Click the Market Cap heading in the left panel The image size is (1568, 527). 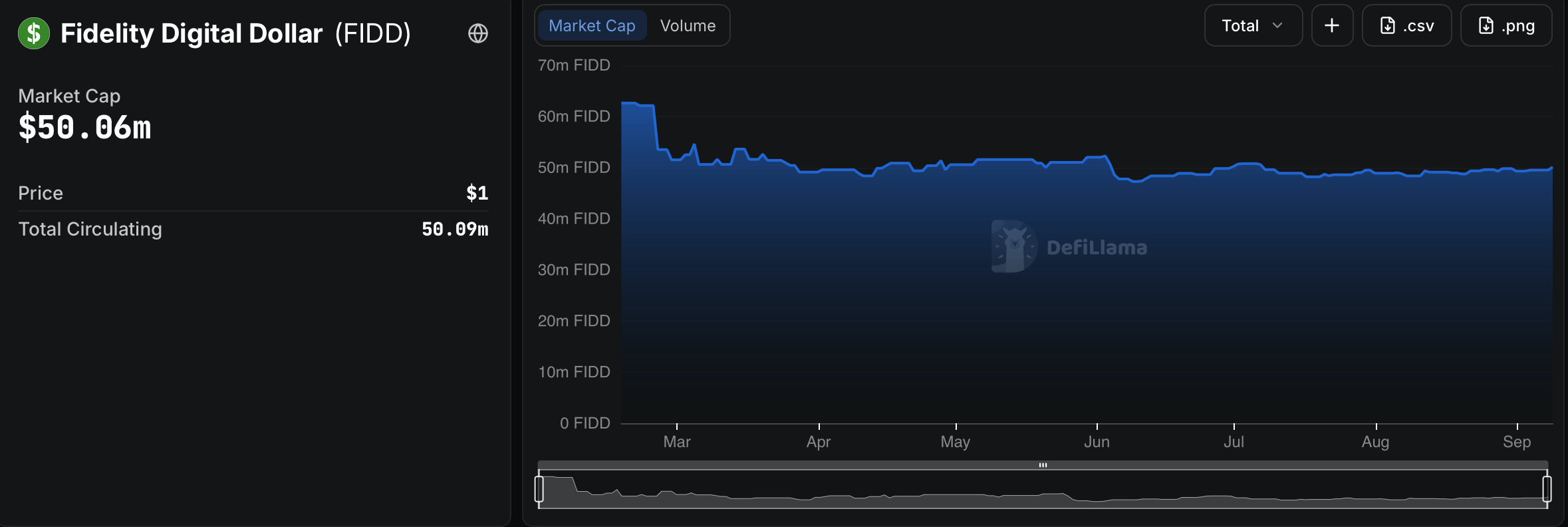[69, 96]
